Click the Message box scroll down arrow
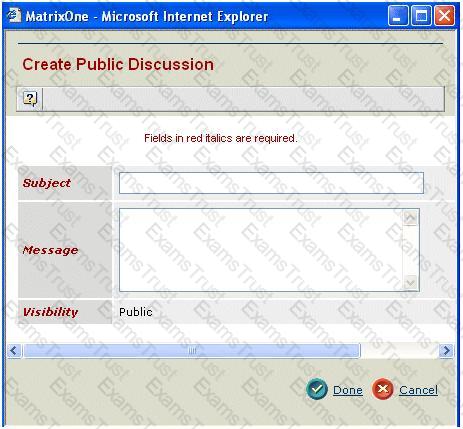 (x=410, y=283)
